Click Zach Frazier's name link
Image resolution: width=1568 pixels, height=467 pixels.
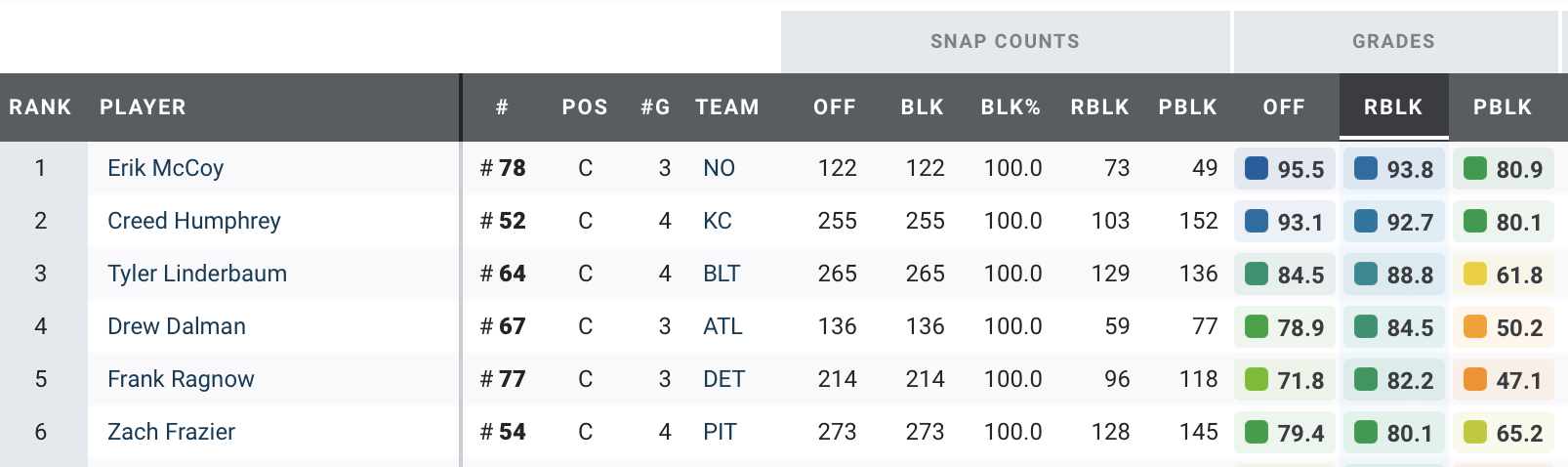(171, 432)
